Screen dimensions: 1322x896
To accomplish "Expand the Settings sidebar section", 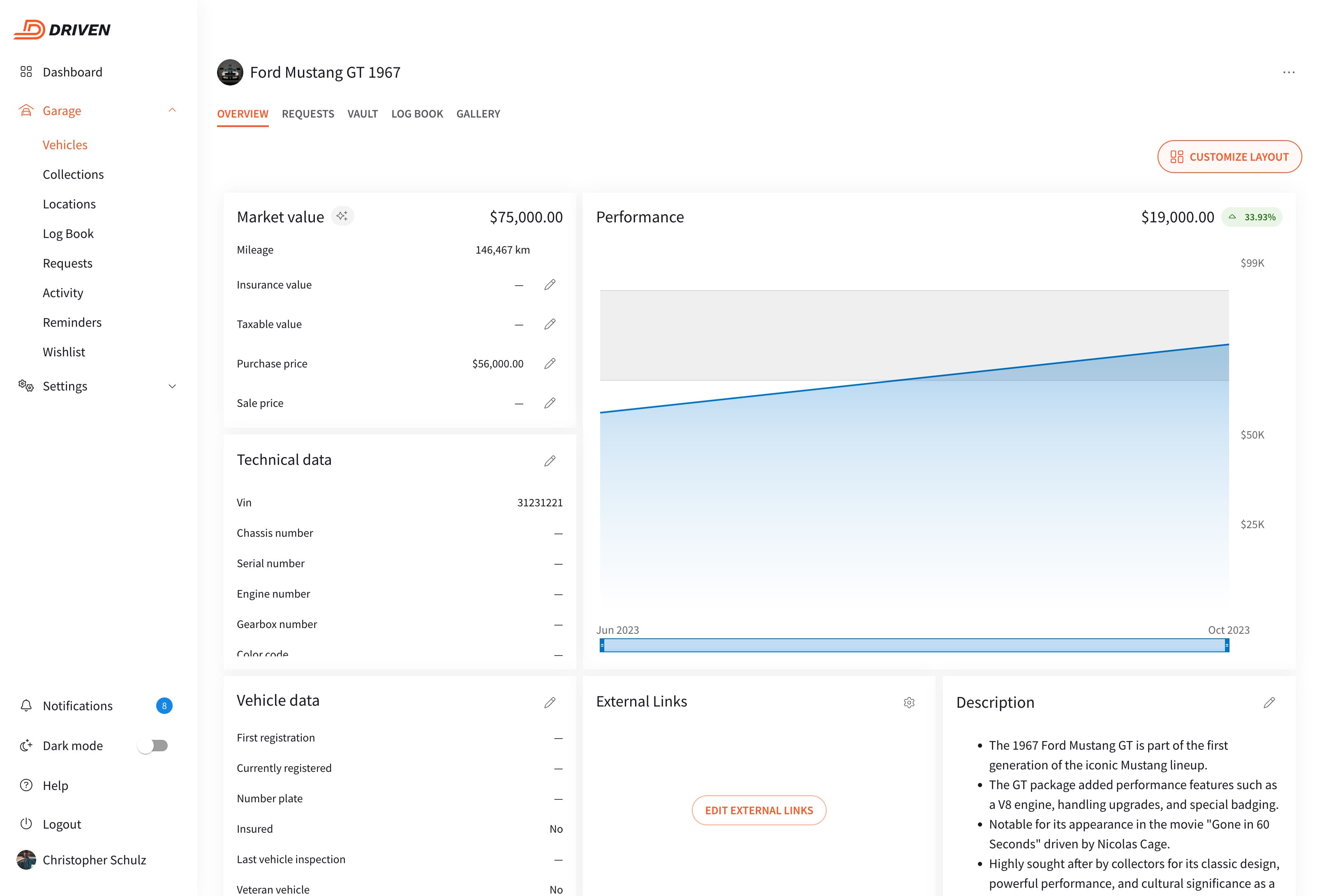I will (x=172, y=386).
